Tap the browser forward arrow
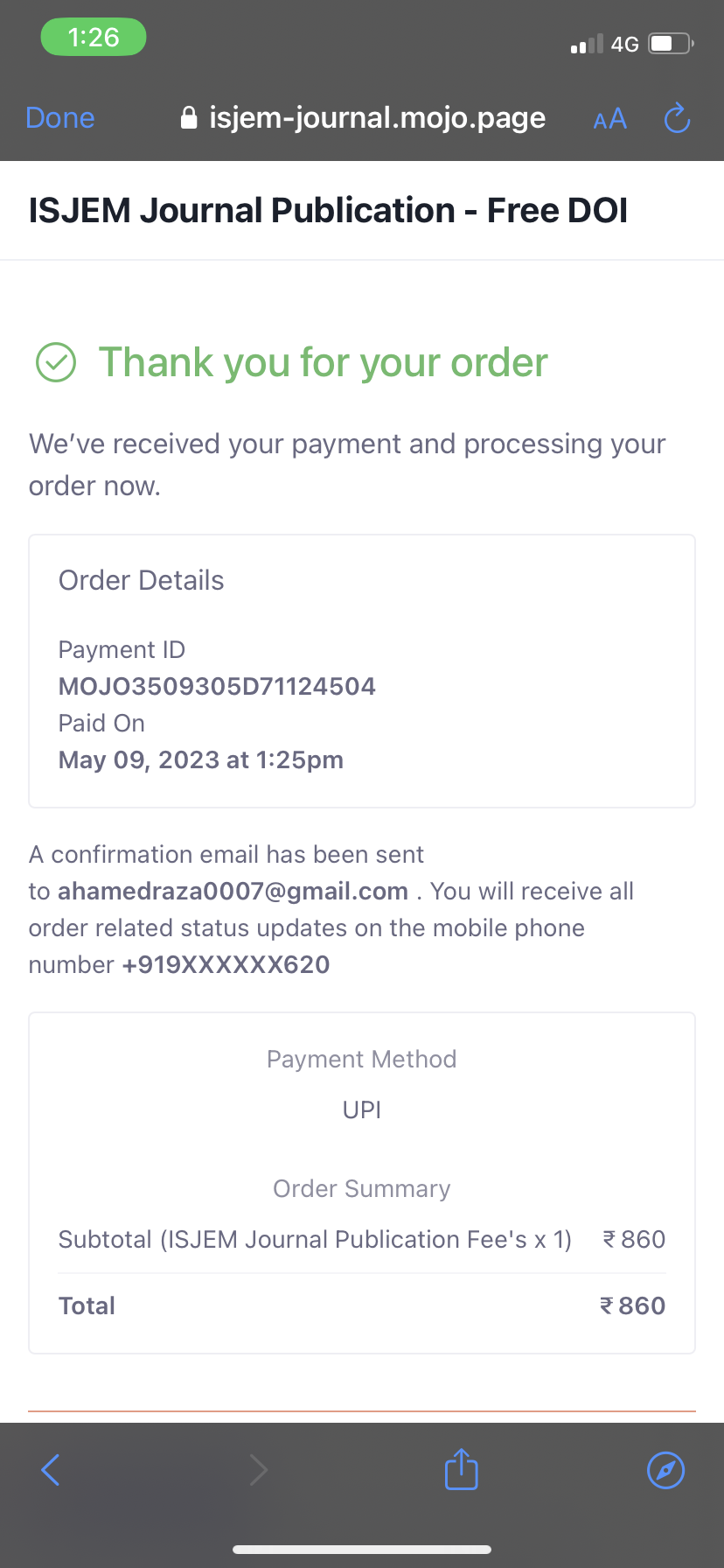The image size is (724, 1568). click(258, 1470)
